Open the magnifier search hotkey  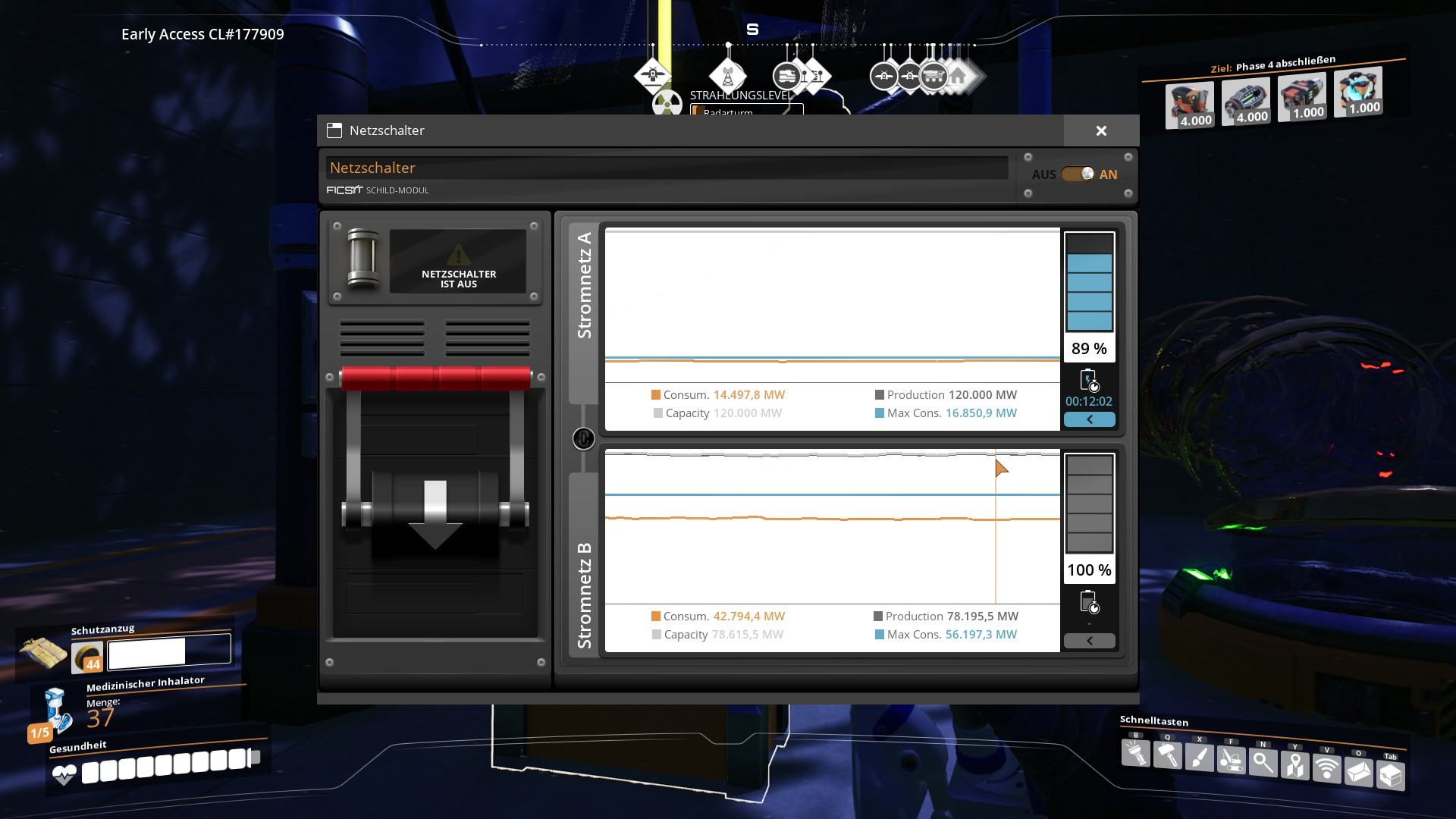tap(1263, 763)
